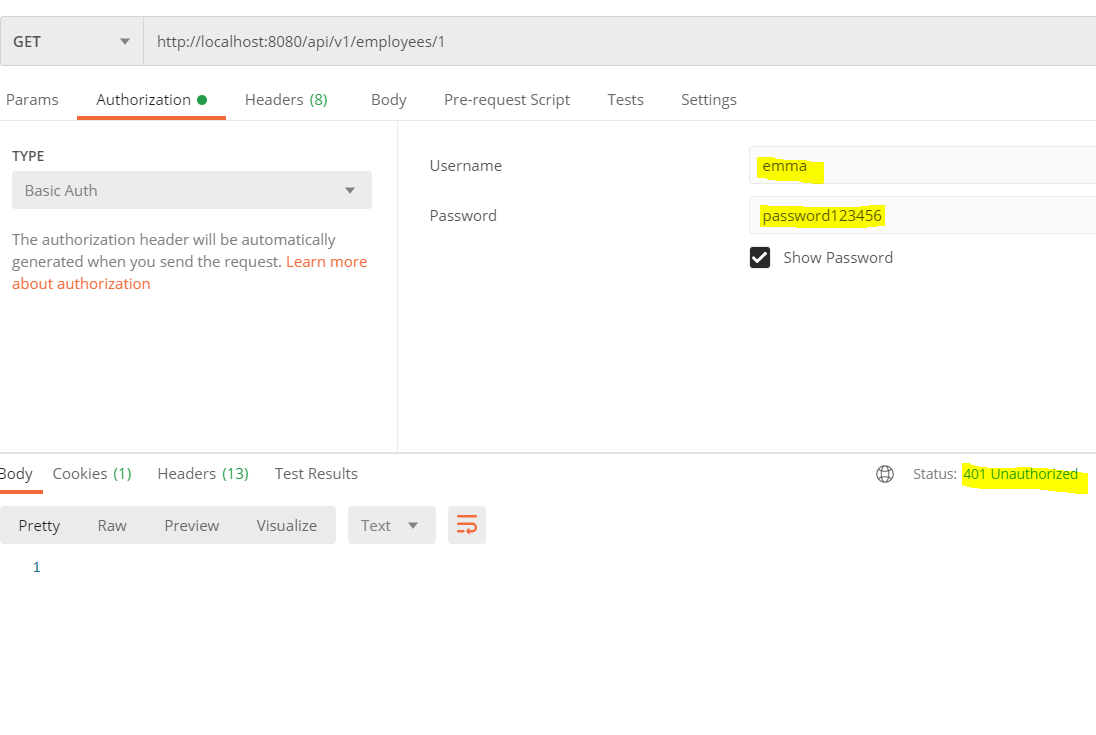Switch response view to Raw
The width and height of the screenshot is (1096, 735).
[x=112, y=525]
